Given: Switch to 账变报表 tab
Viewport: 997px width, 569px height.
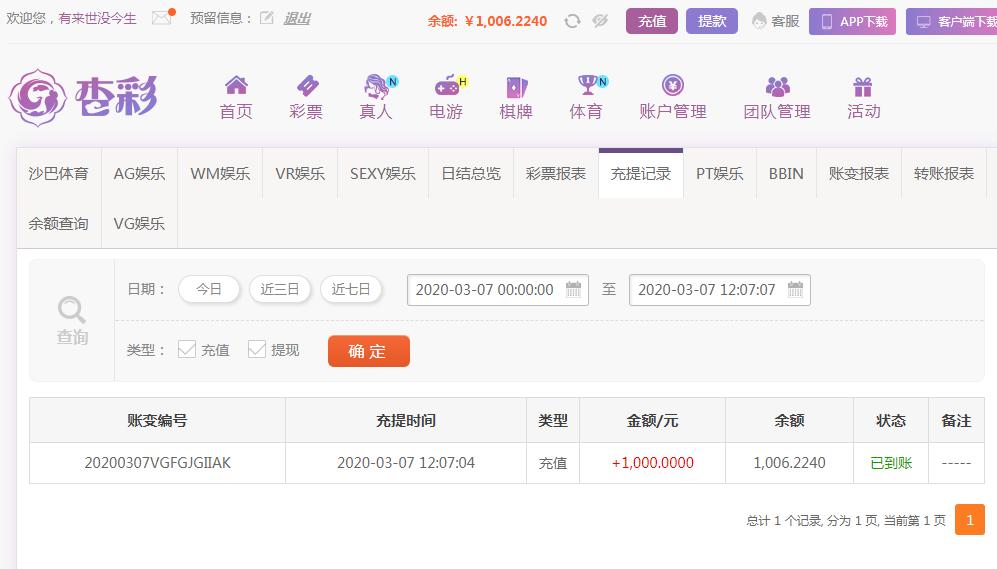Looking at the screenshot, I should click(859, 174).
